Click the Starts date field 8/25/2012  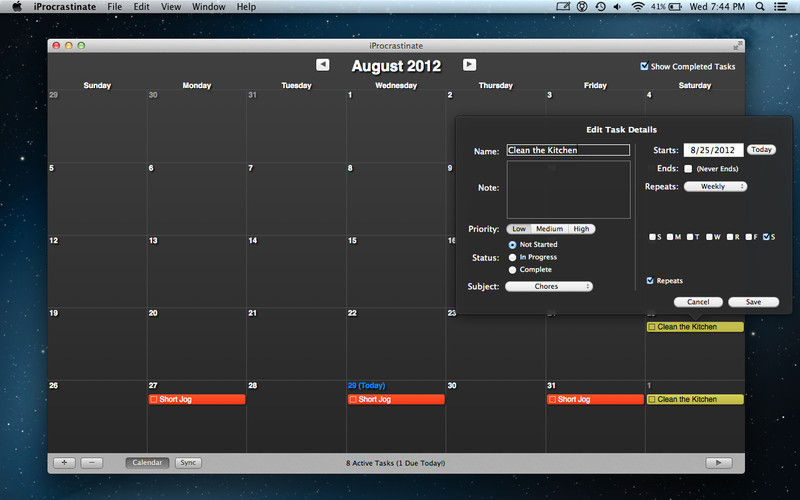pos(713,150)
